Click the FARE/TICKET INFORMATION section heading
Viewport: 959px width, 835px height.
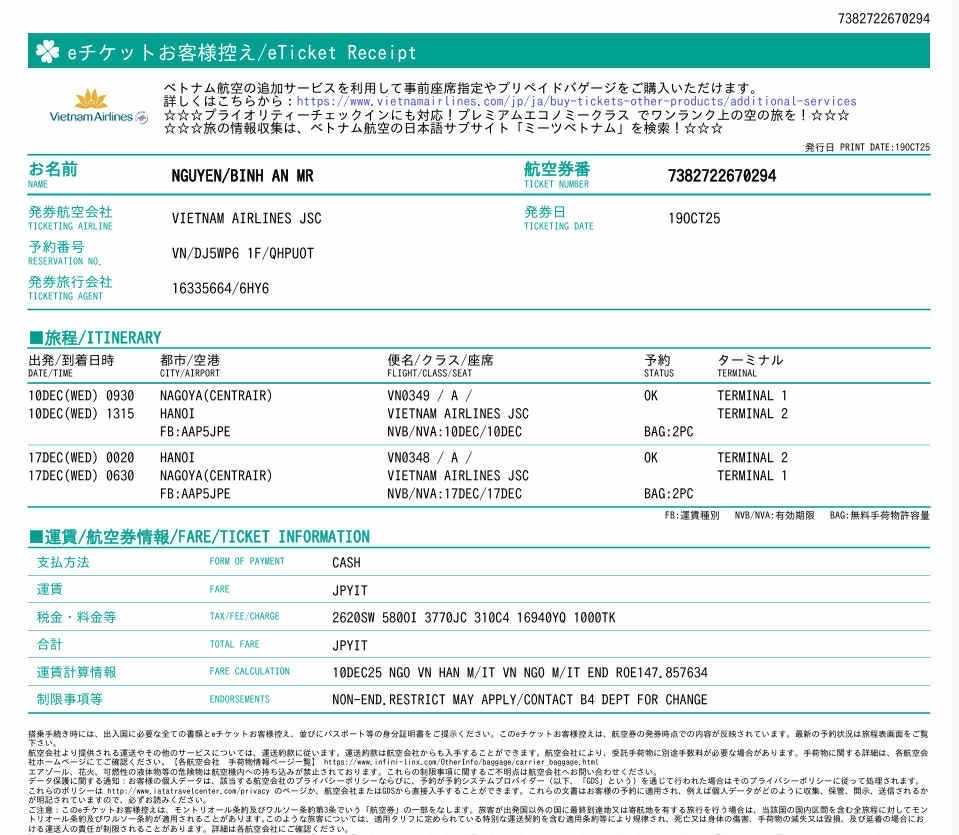coord(199,537)
